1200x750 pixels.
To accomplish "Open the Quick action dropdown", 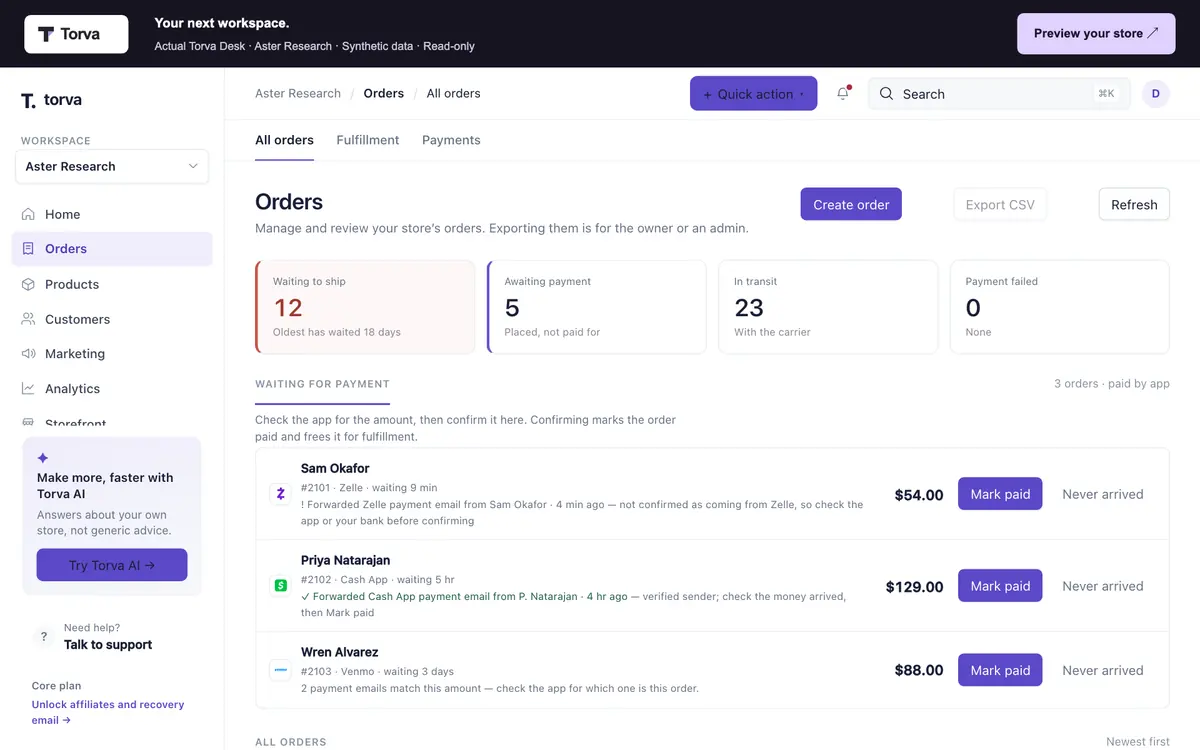I will 754,94.
